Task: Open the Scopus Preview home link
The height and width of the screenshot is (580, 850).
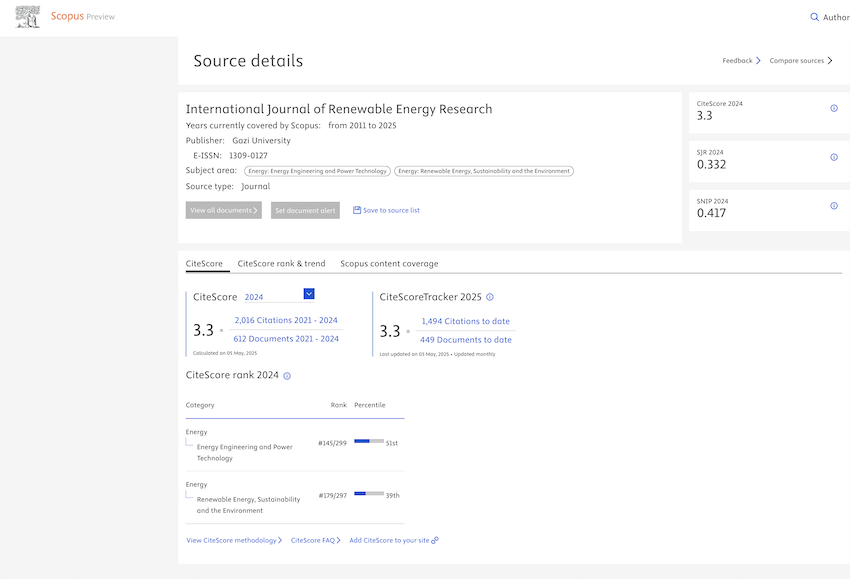Action: (x=83, y=16)
